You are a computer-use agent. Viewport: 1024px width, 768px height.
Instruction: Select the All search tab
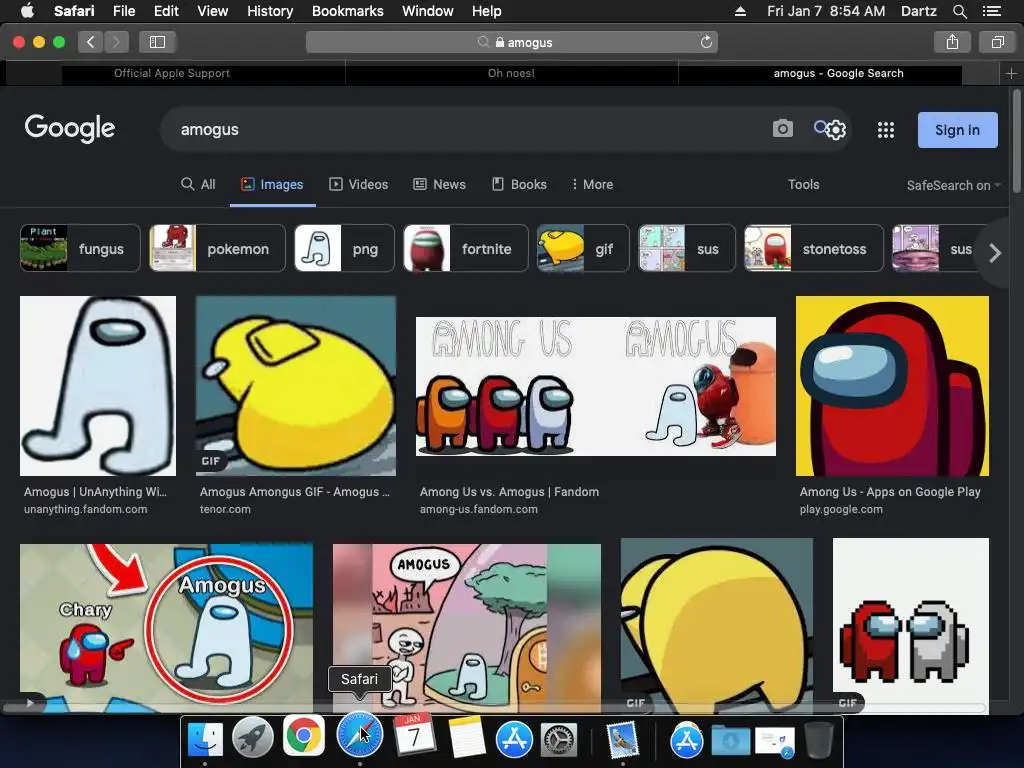point(198,185)
